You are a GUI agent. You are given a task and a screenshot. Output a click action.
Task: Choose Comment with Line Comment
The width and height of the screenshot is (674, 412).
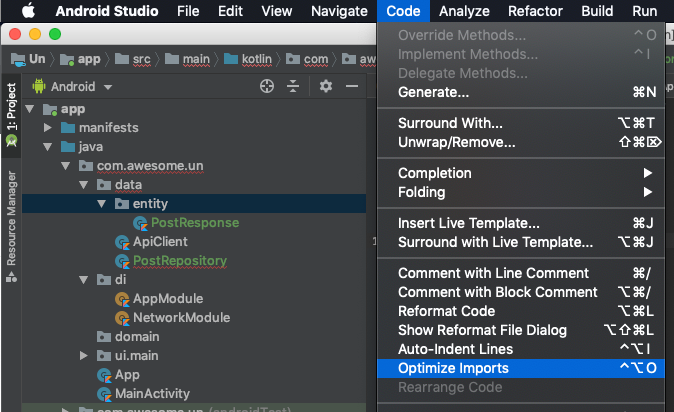coord(521,273)
